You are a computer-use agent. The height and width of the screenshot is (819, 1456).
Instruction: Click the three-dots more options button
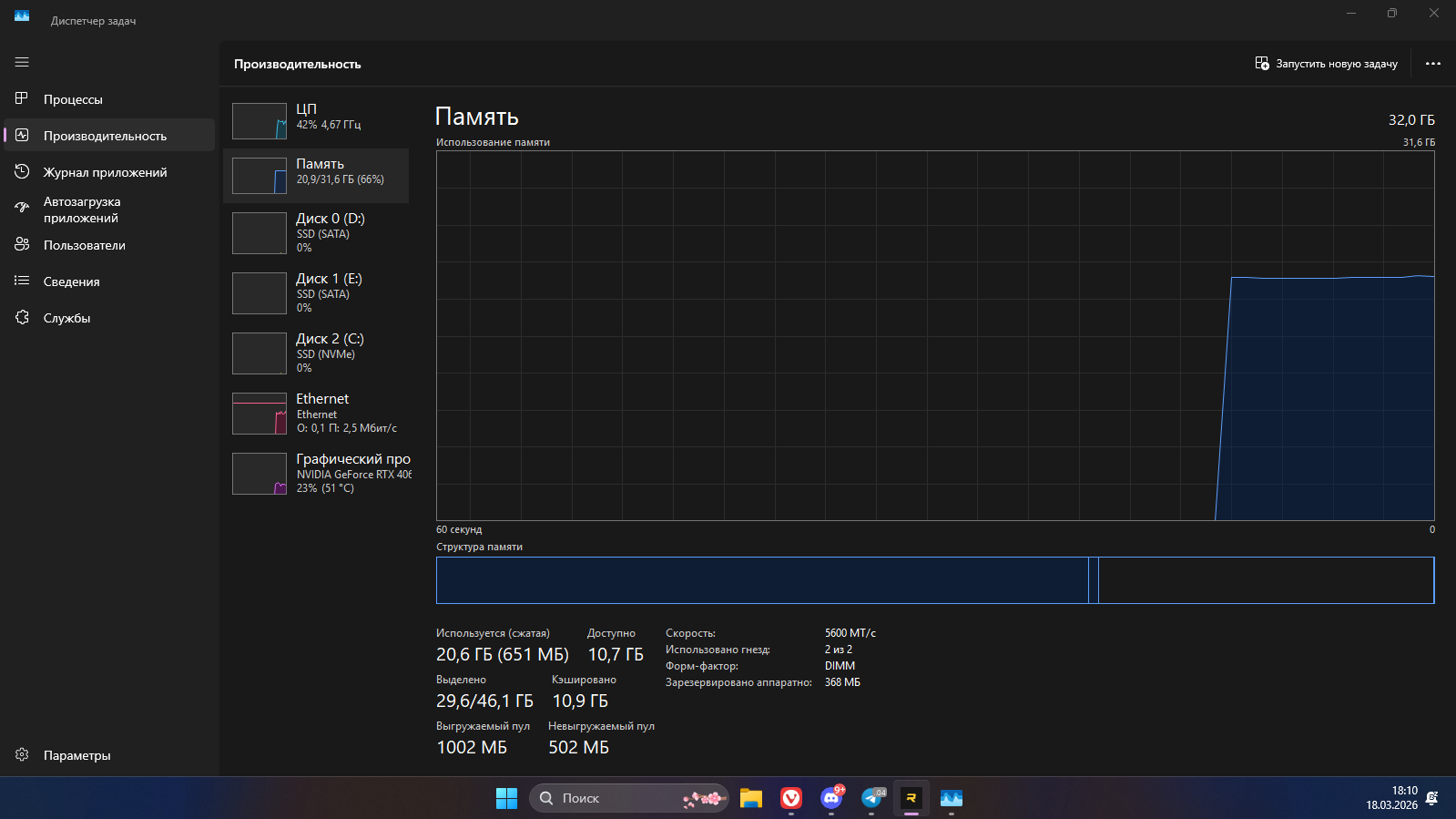[1432, 64]
